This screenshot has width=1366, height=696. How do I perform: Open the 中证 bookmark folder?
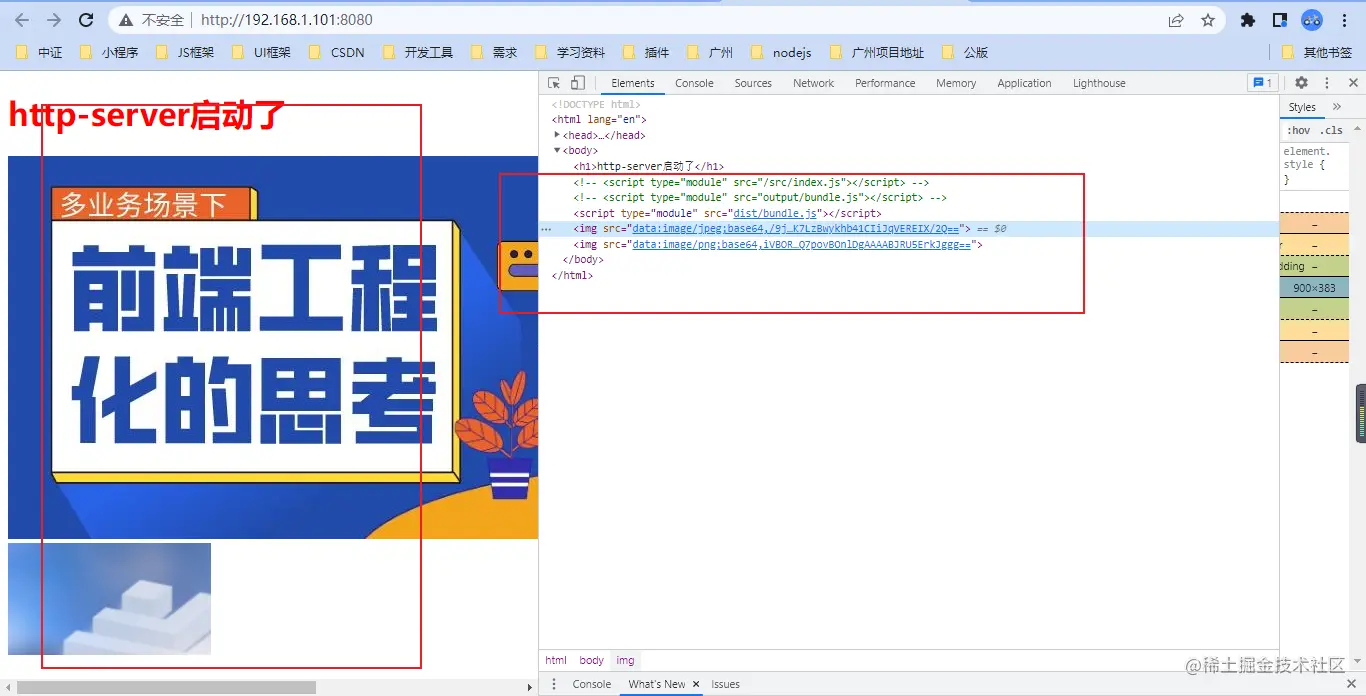click(40, 52)
